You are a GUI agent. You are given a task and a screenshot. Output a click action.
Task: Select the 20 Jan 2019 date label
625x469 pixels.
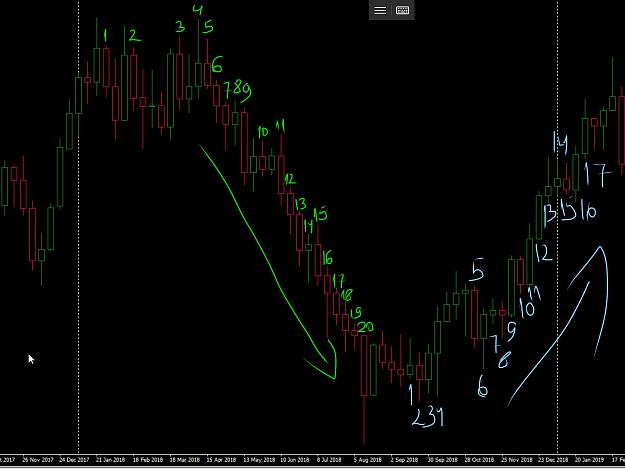[x=589, y=460]
